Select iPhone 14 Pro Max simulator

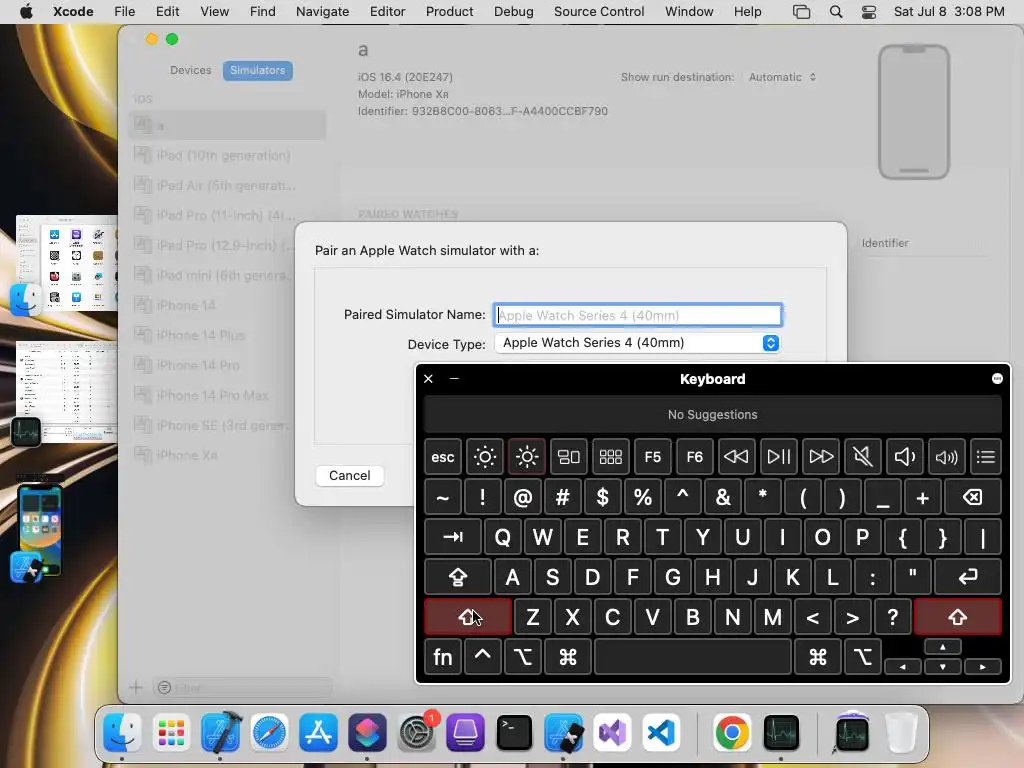227,395
